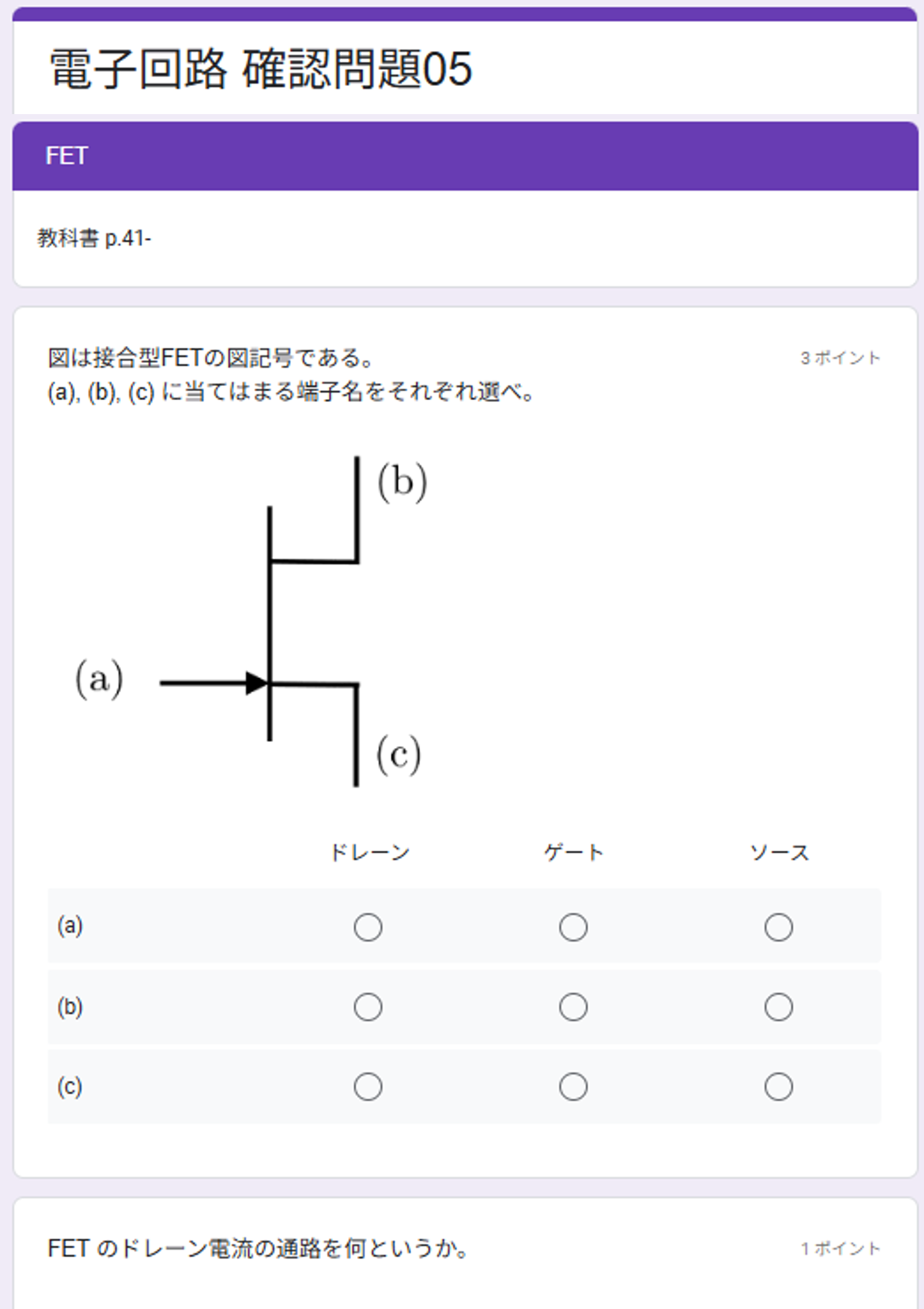Viewport: 924px width, 1309px height.
Task: Choose ソース for row (b)
Action: click(778, 1007)
